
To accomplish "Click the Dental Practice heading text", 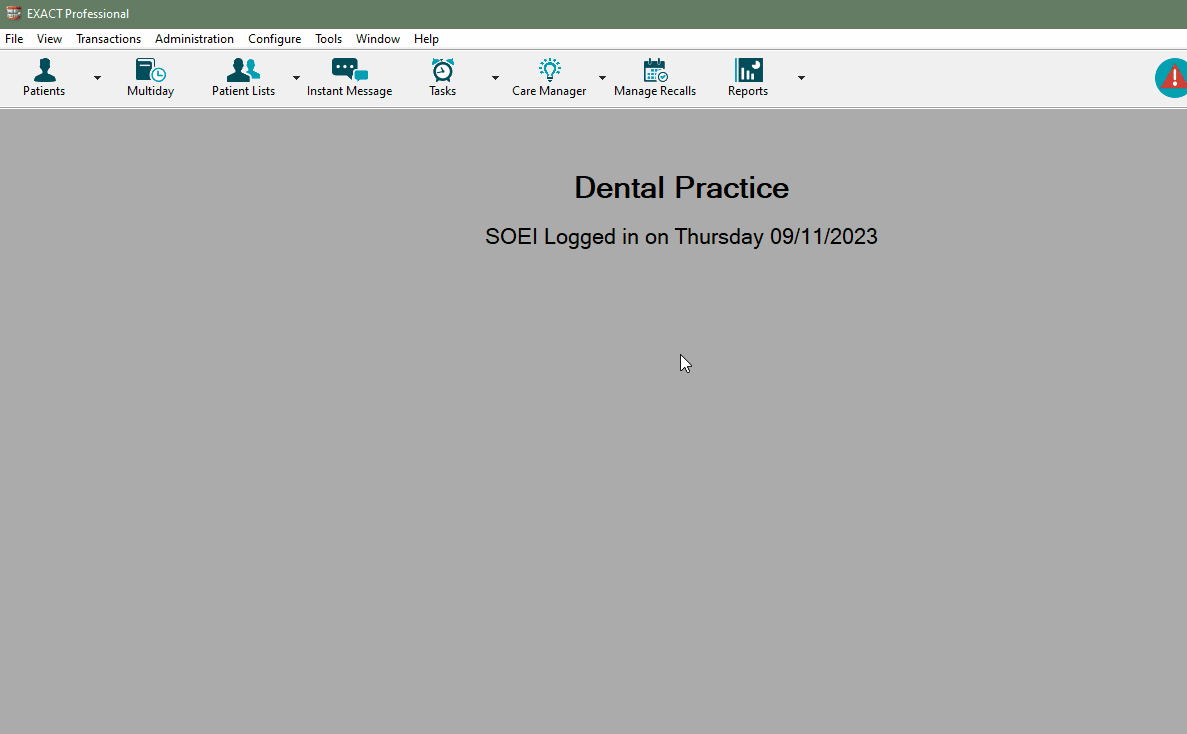I will coord(681,188).
